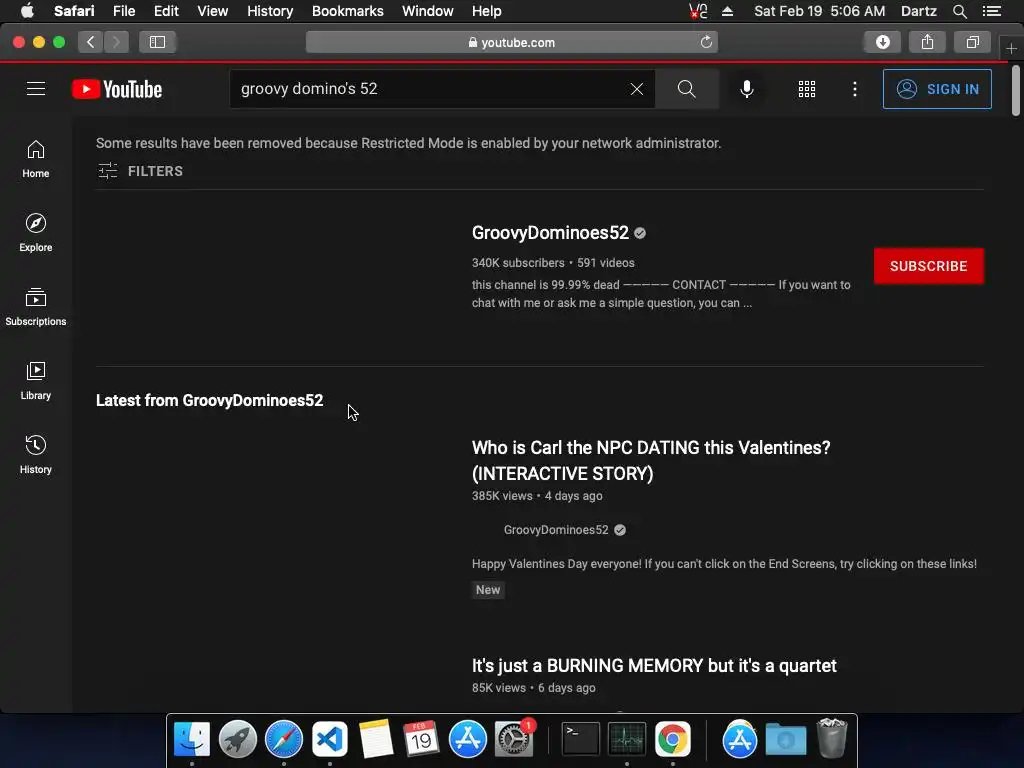Open the YouTube hamburger guide menu
The height and width of the screenshot is (768, 1024).
click(36, 89)
